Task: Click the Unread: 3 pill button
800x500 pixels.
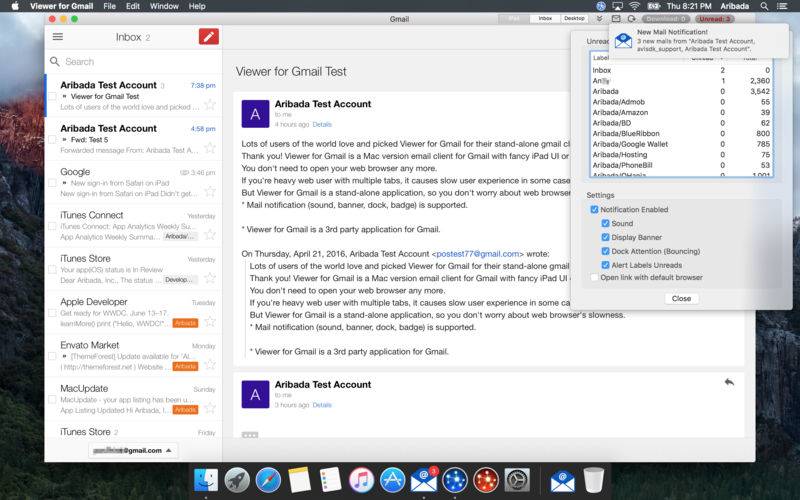Action: 715,19
